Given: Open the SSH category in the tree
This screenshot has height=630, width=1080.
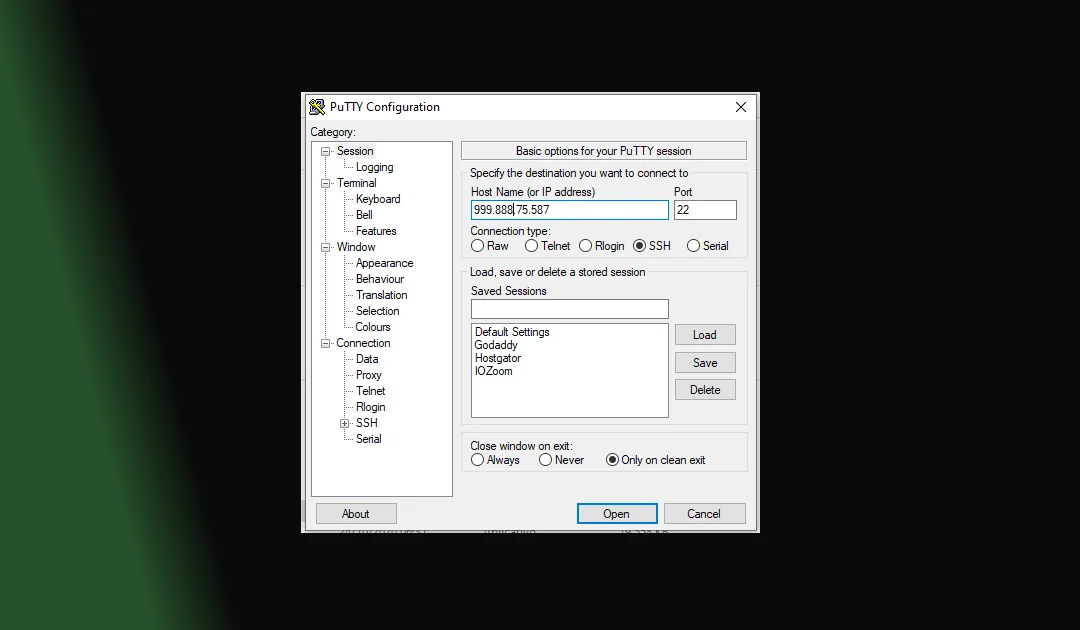Looking at the screenshot, I should click(x=366, y=423).
